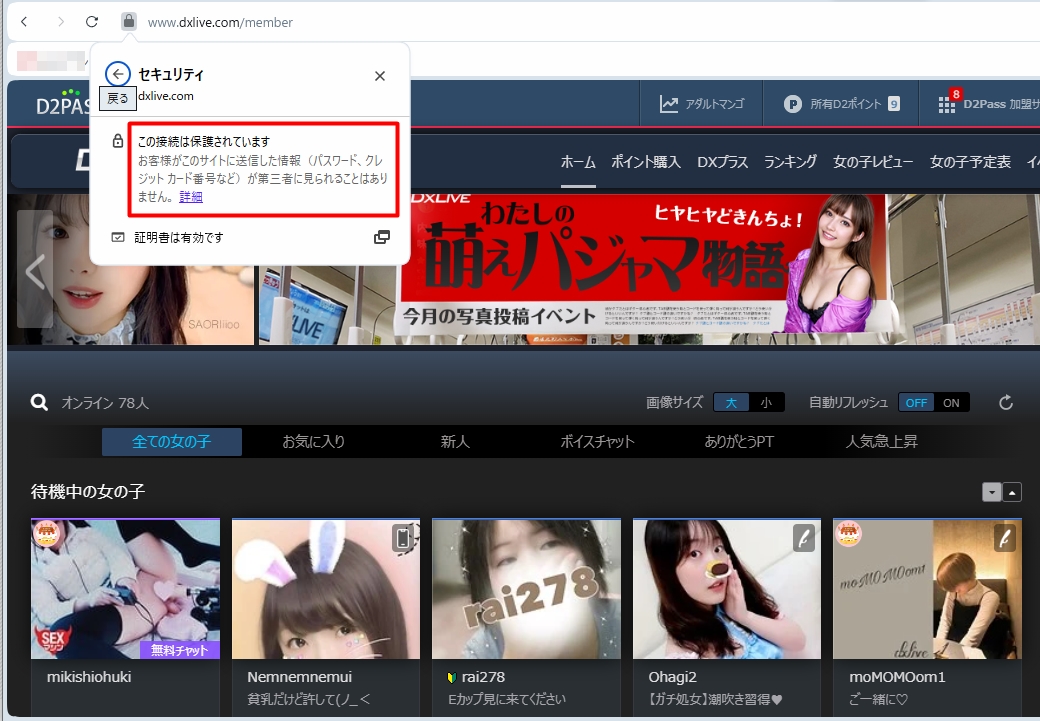The height and width of the screenshot is (721, 1040).
Task: Click the magnifier search icon beside オンライン
Action: click(x=40, y=402)
